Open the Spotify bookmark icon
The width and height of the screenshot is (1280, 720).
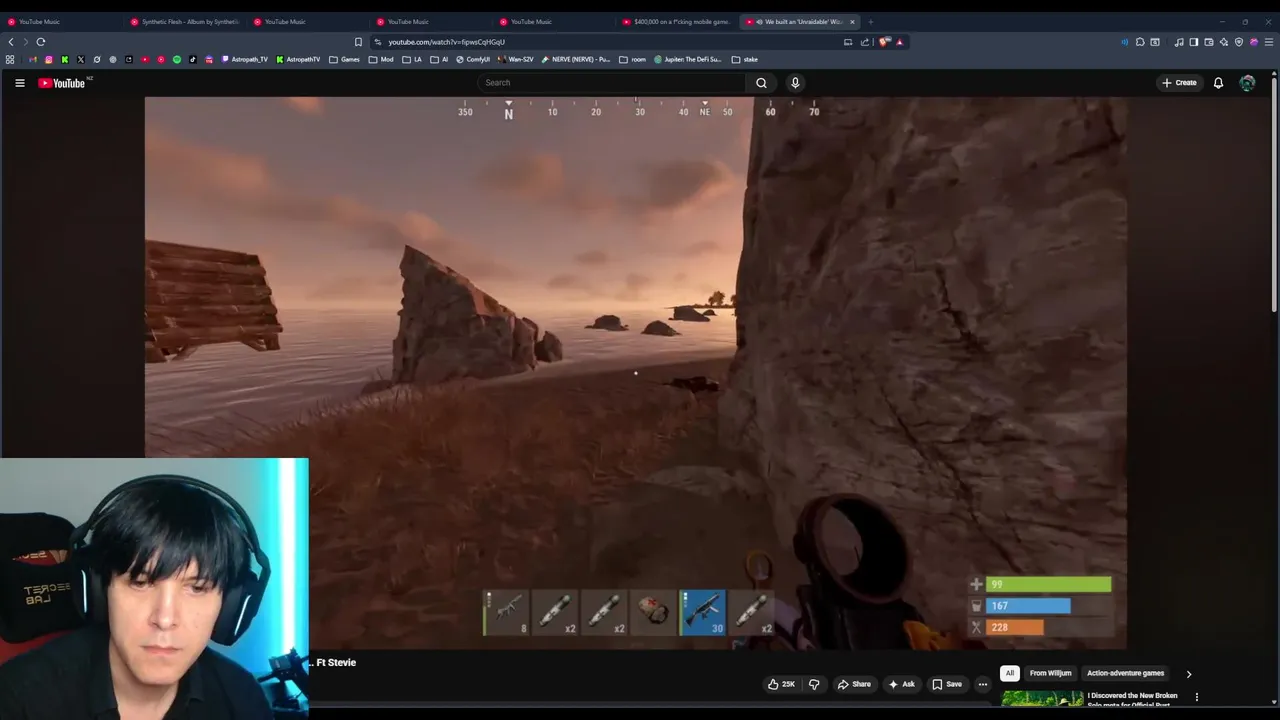point(177,60)
